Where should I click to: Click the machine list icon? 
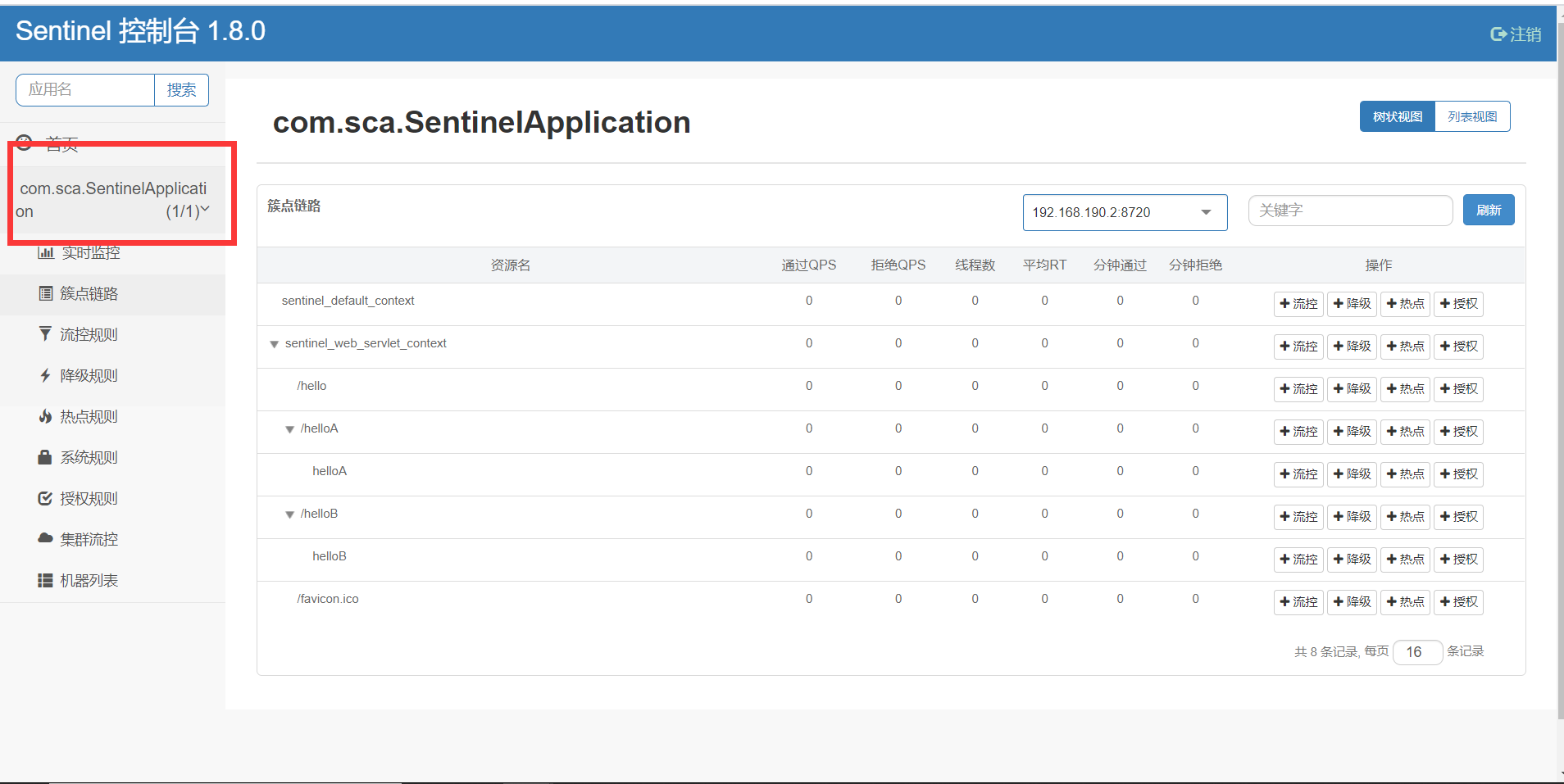coord(46,580)
